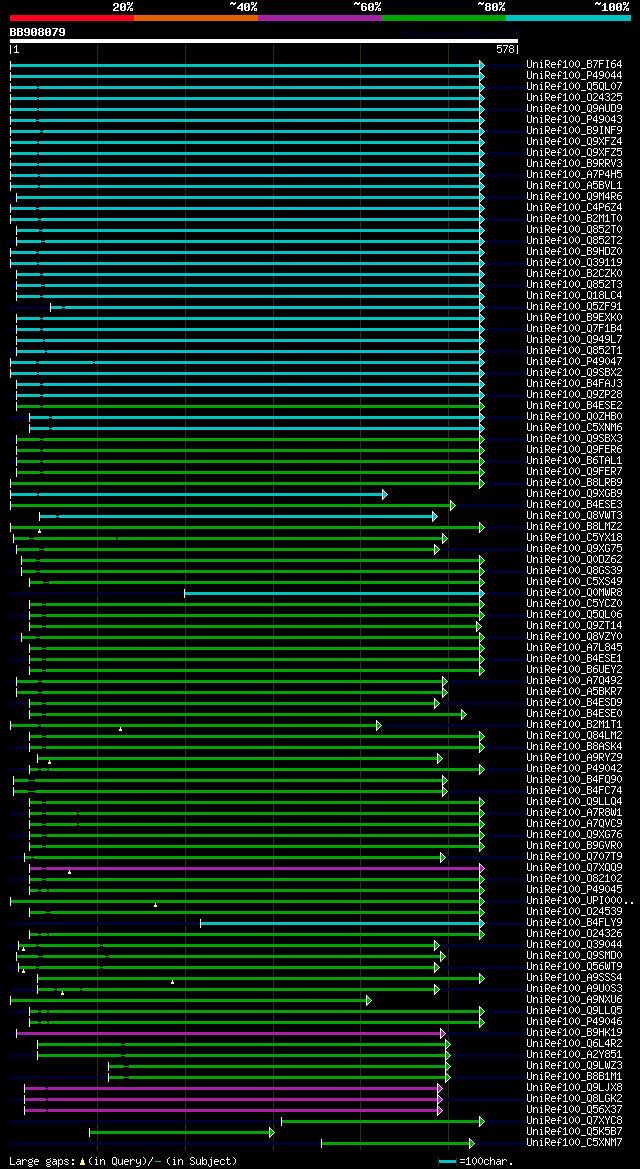Open hit UniRef100_B9INF9
This screenshot has height=1169, width=640.
click(574, 130)
